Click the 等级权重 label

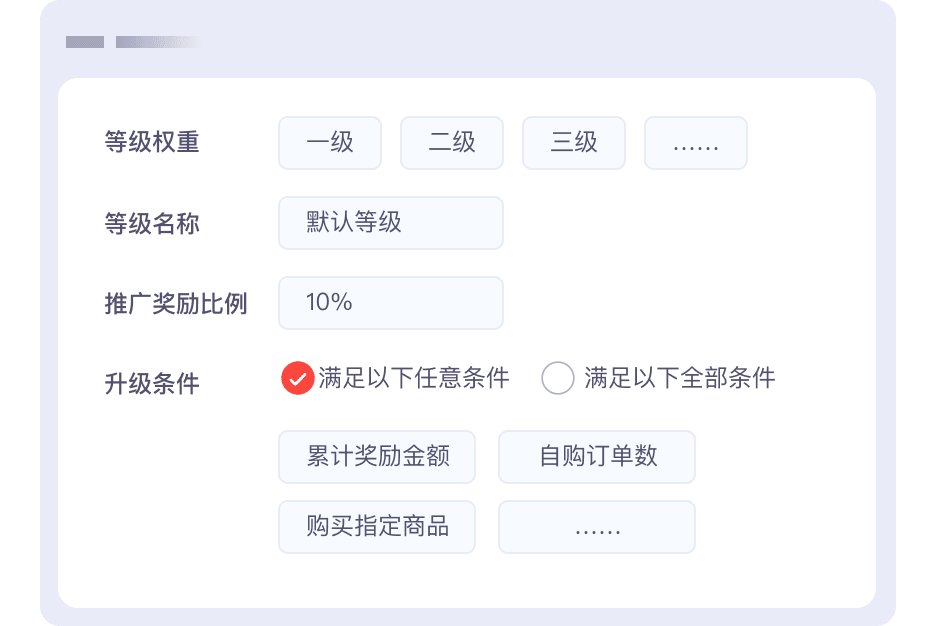(152, 143)
